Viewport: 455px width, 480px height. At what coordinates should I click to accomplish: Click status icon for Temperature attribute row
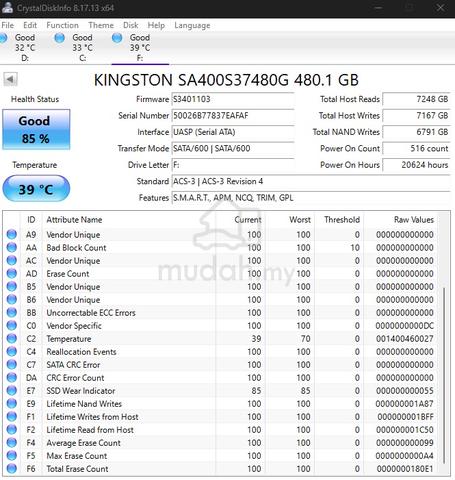12,338
